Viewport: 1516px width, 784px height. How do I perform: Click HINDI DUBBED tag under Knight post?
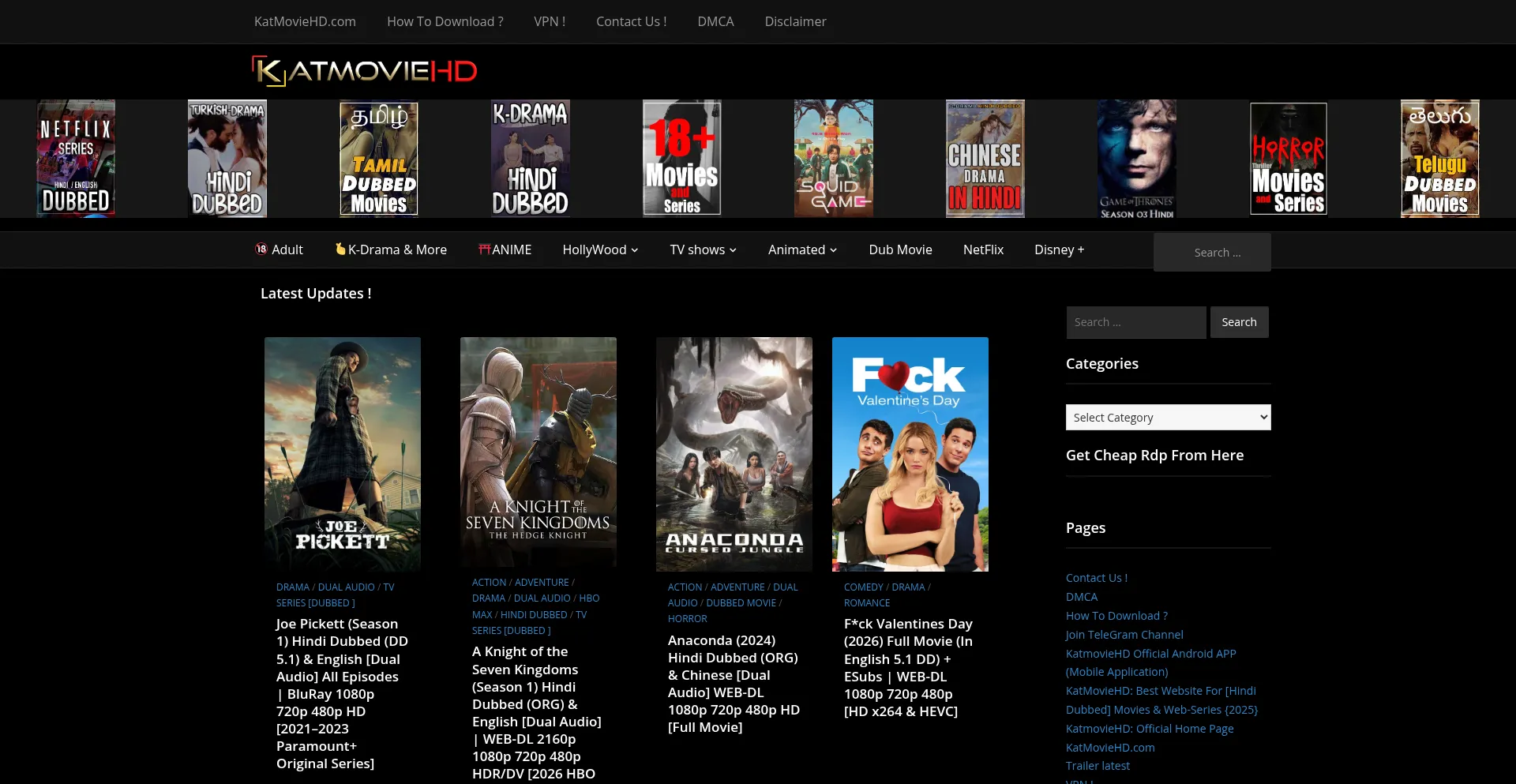click(534, 615)
